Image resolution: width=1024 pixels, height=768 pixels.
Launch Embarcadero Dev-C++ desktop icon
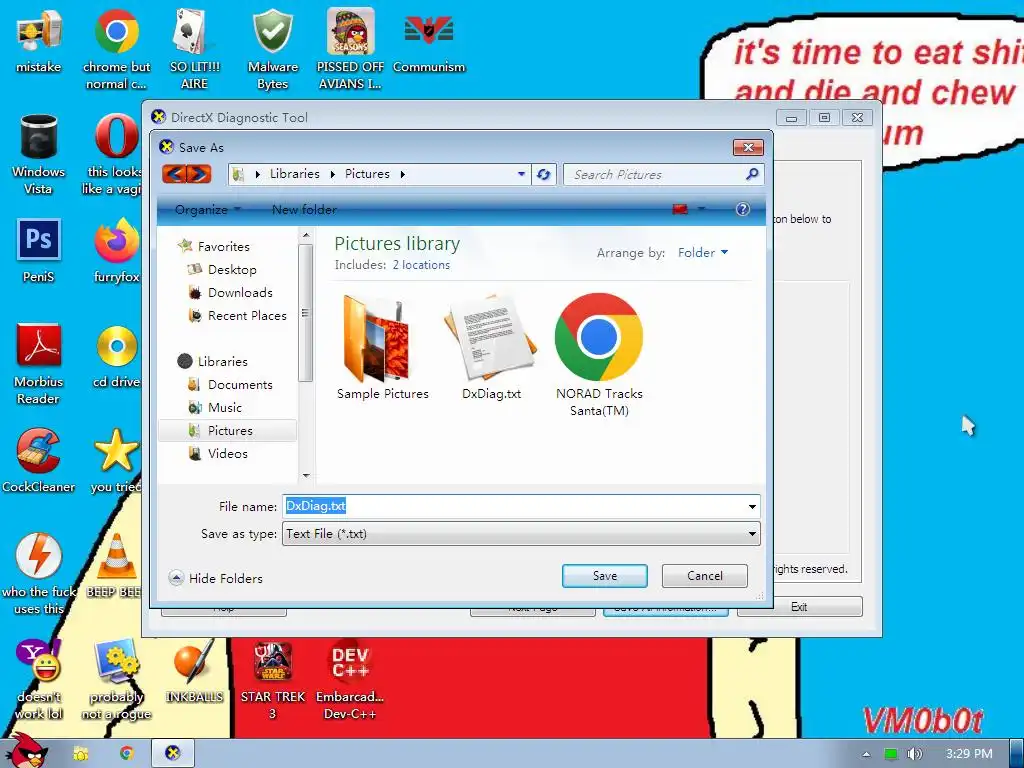pyautogui.click(x=350, y=679)
